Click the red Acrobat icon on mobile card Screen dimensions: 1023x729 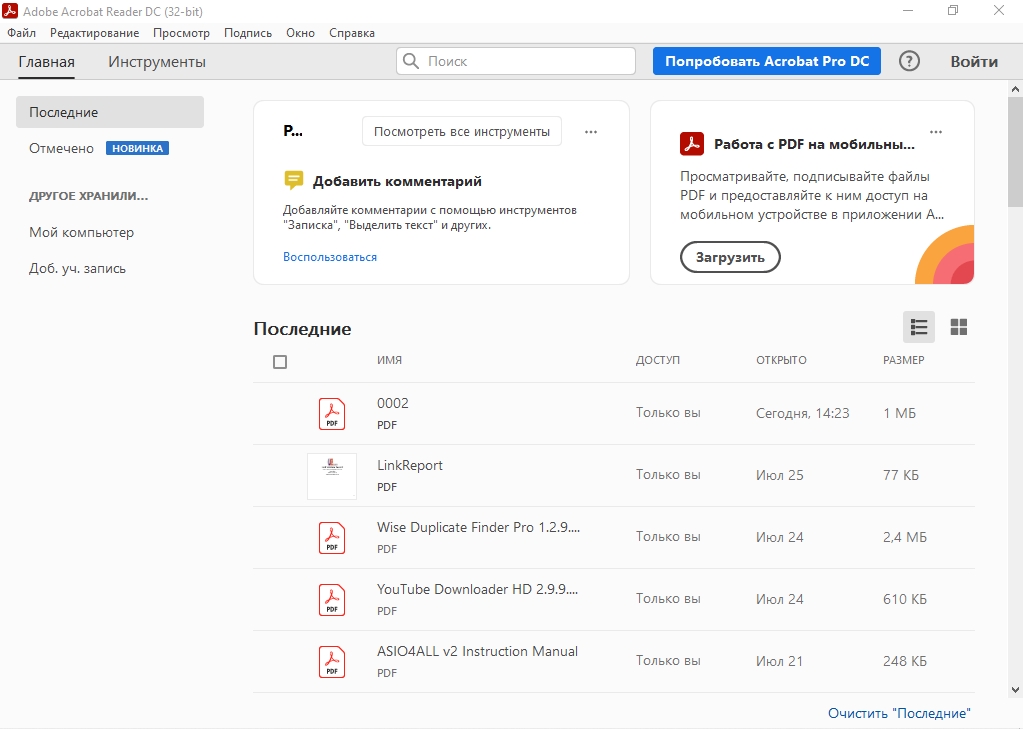point(692,144)
